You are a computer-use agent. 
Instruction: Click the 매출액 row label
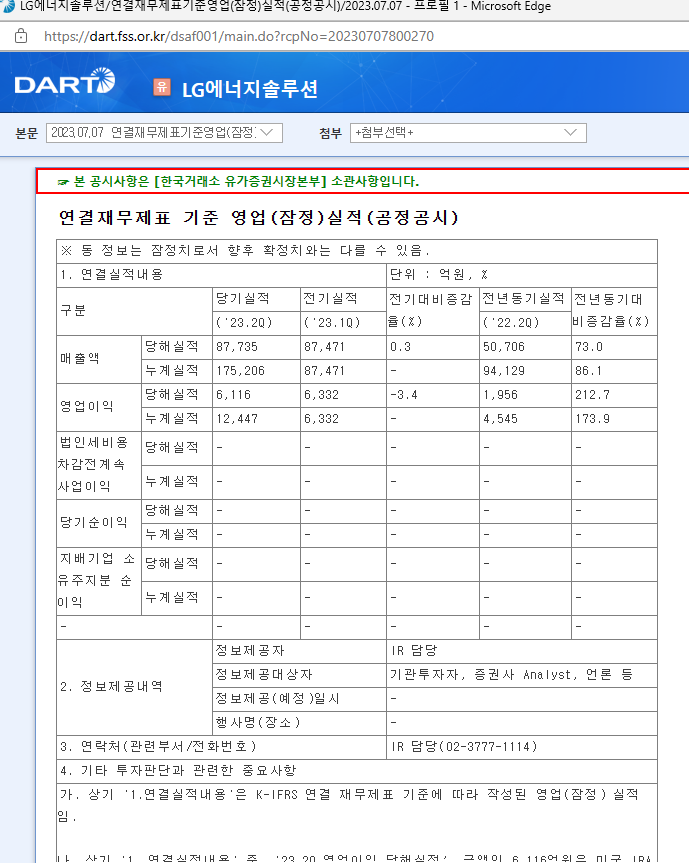tap(80, 359)
